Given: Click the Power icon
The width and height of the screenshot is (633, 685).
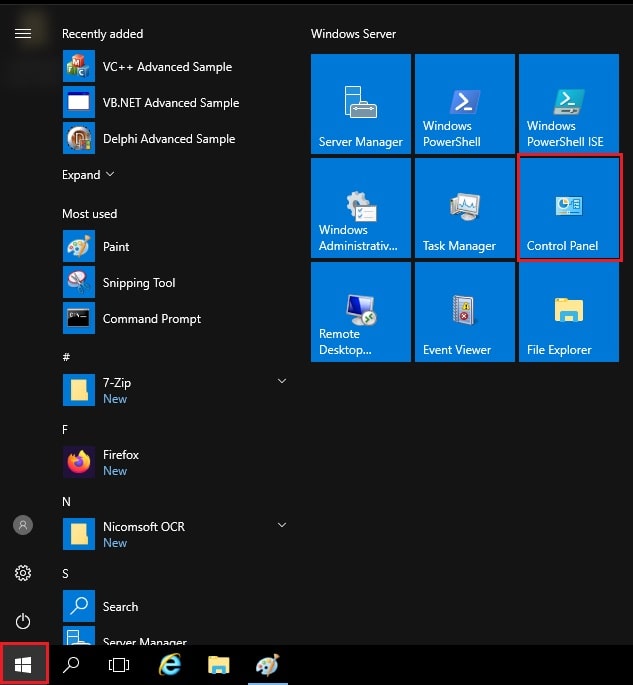Looking at the screenshot, I should pyautogui.click(x=23, y=621).
